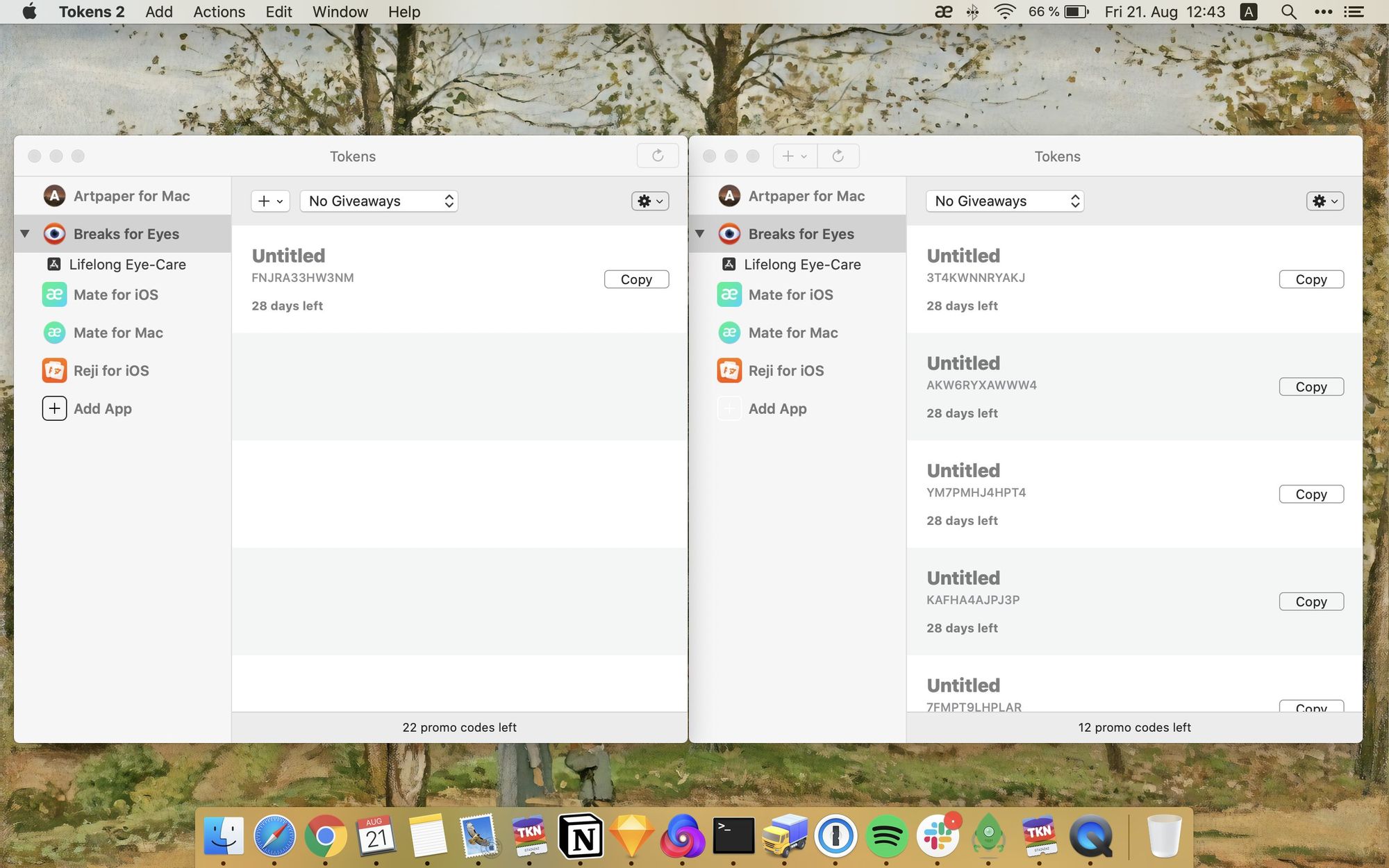Copy promo code 3T4KWNNRYAKJ
The height and width of the screenshot is (868, 1389).
point(1311,279)
